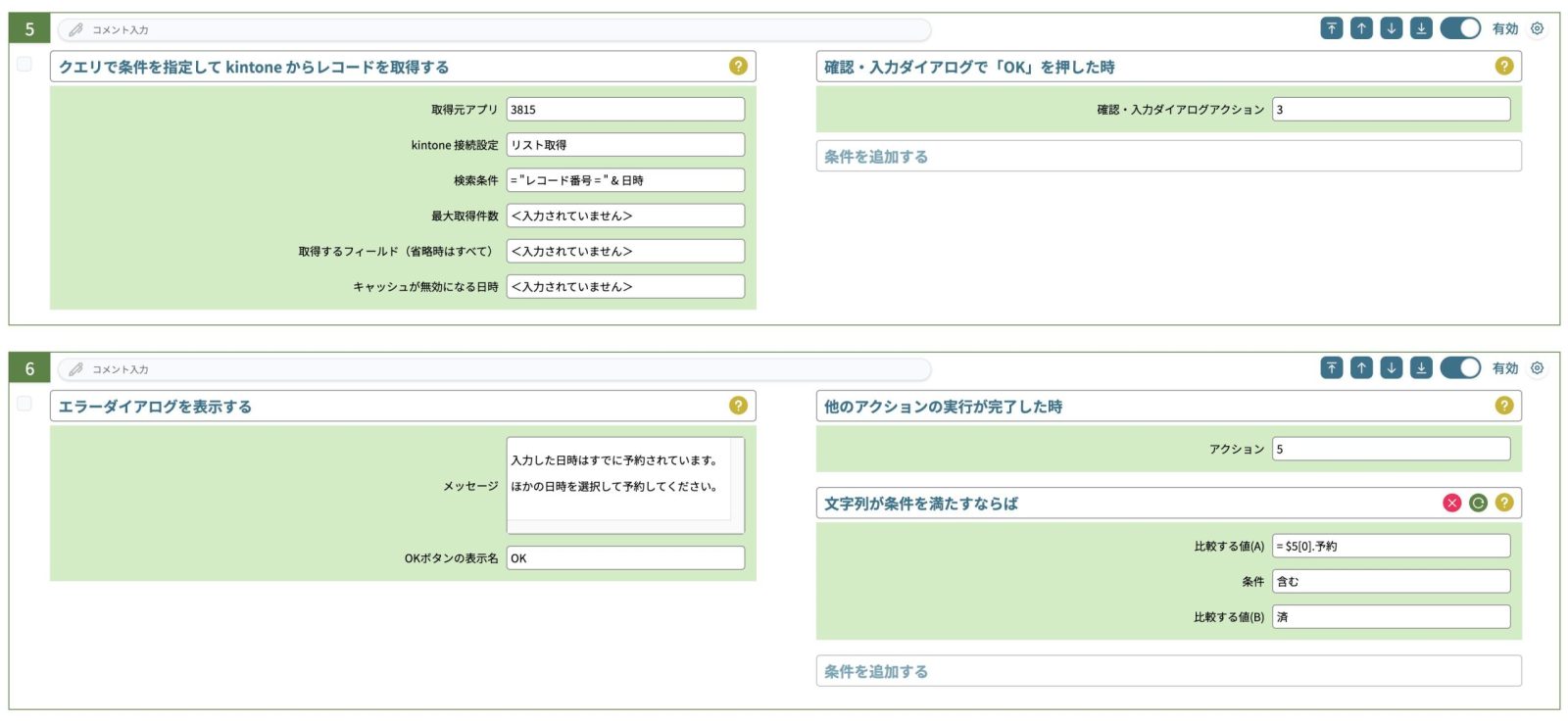
Task: Move row 6 to the bottom
Action: click(1421, 368)
